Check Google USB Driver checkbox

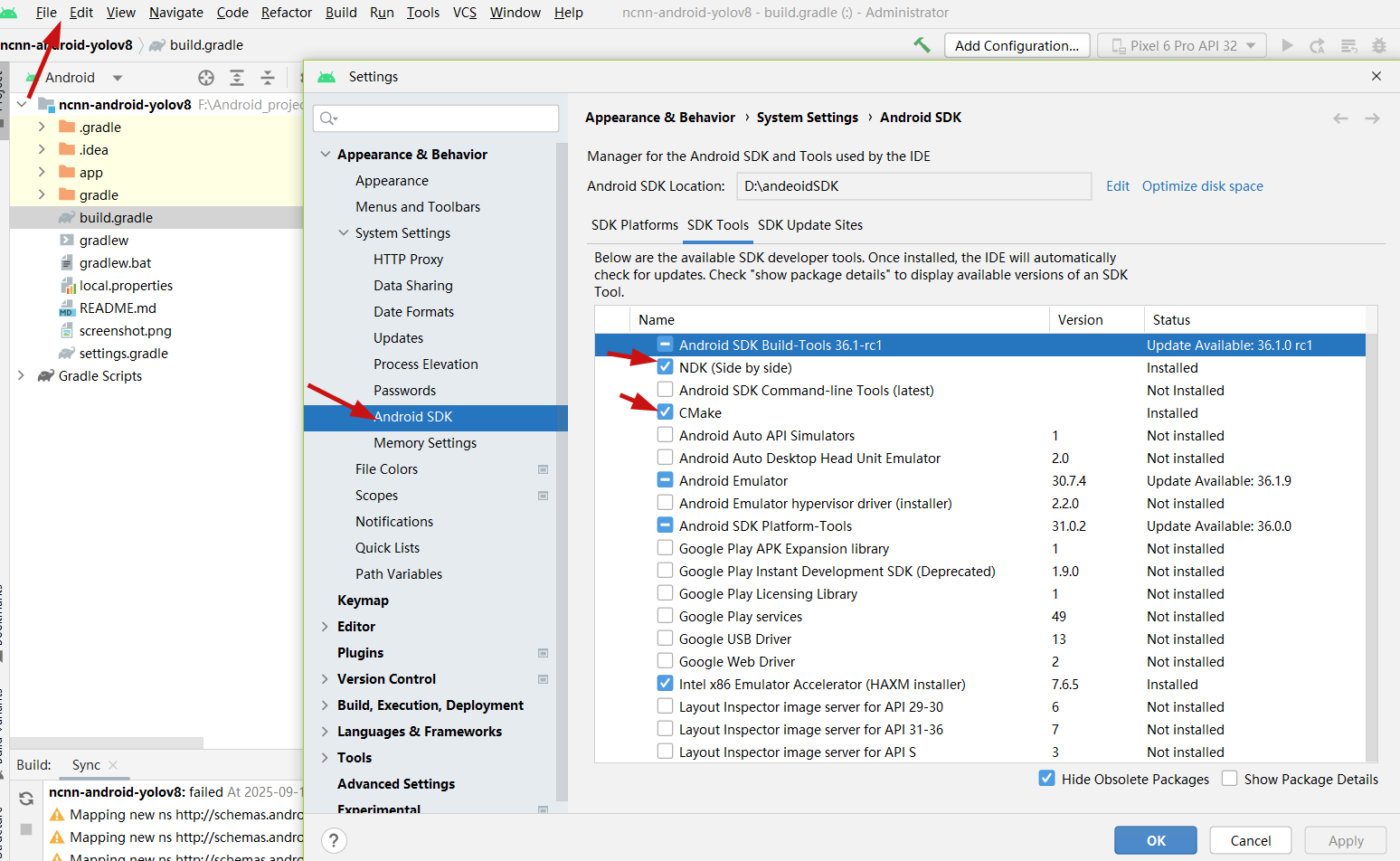[x=665, y=639]
